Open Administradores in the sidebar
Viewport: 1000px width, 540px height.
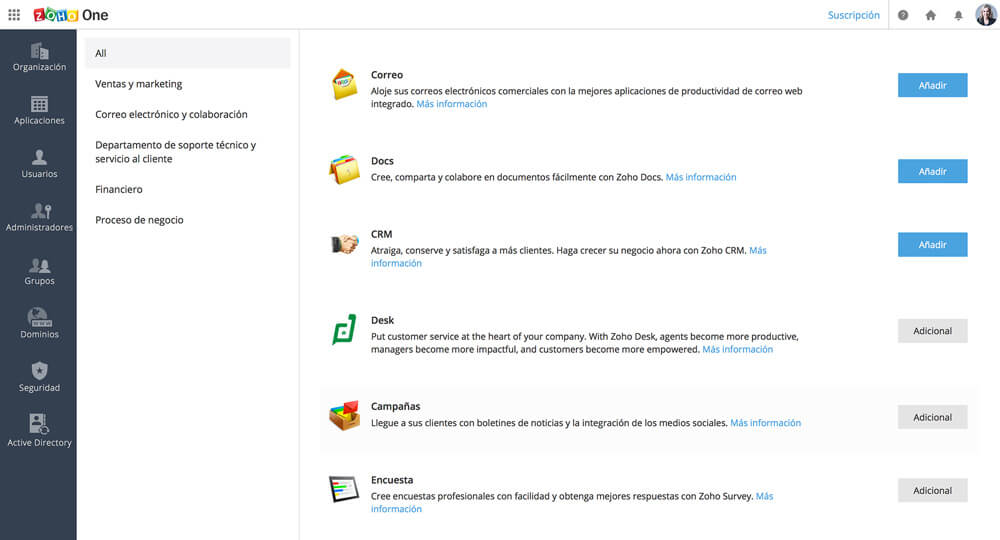point(39,218)
